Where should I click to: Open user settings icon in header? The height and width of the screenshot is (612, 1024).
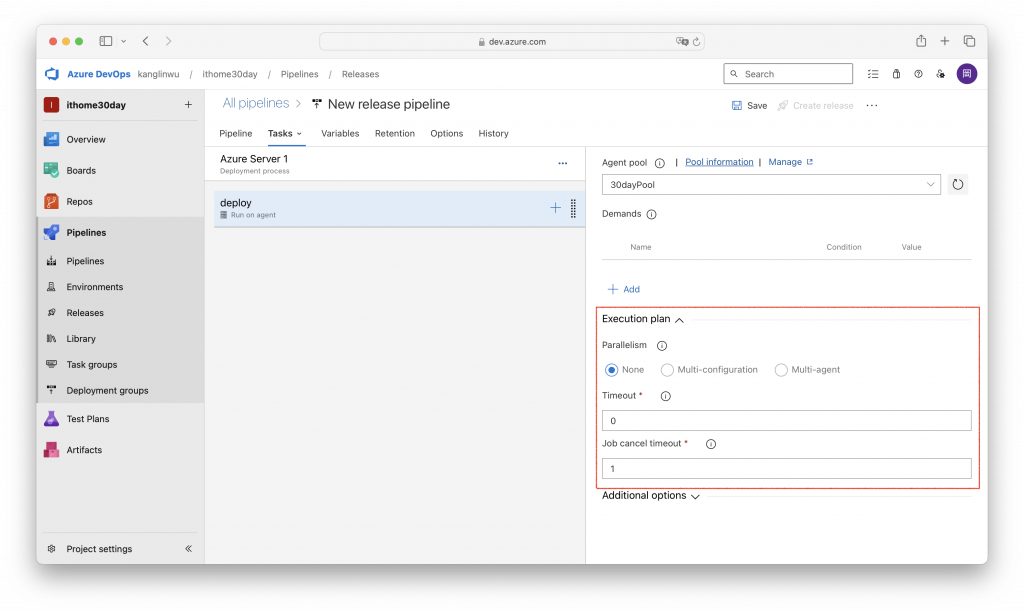(940, 74)
